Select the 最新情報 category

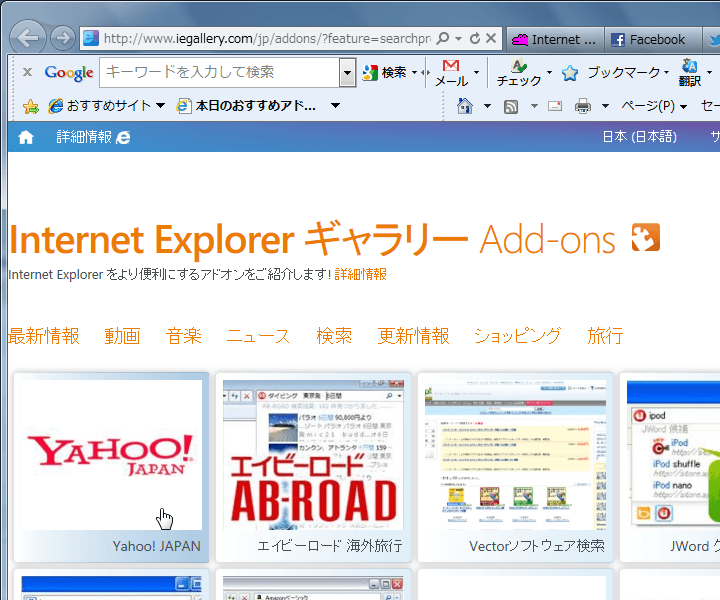tap(44, 336)
